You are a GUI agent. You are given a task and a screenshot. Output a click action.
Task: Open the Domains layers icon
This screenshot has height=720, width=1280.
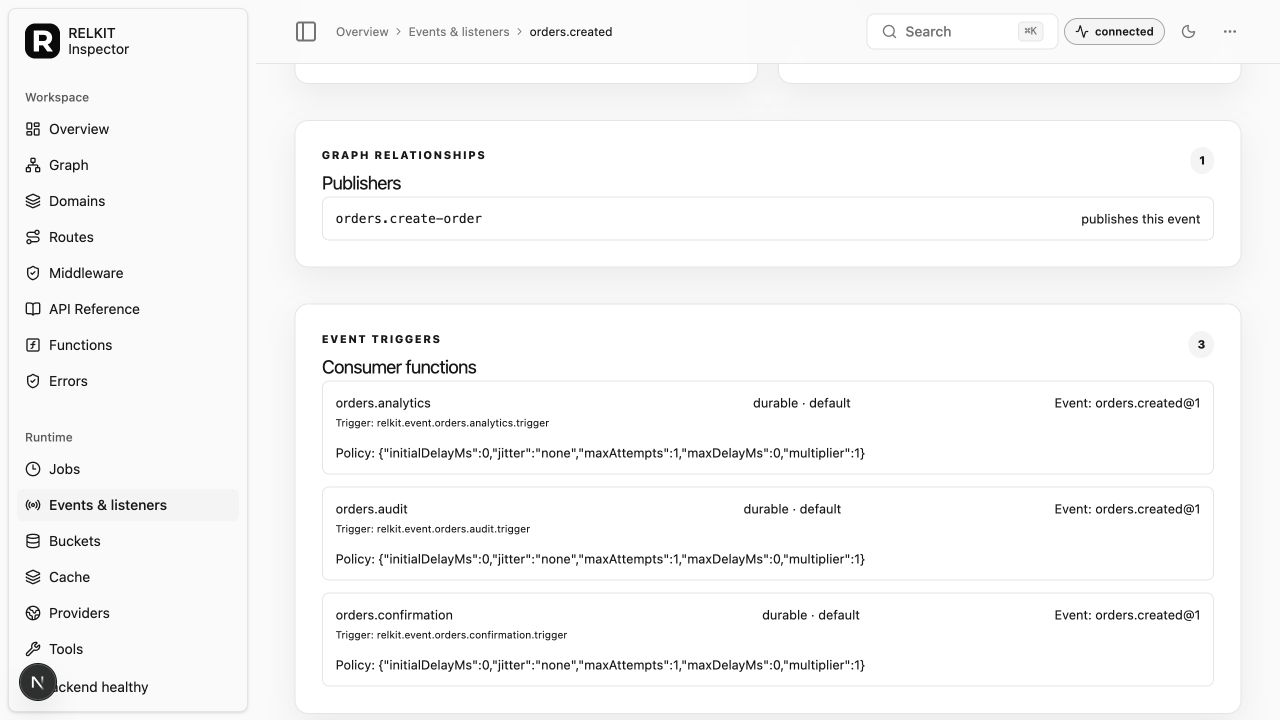pos(33,201)
